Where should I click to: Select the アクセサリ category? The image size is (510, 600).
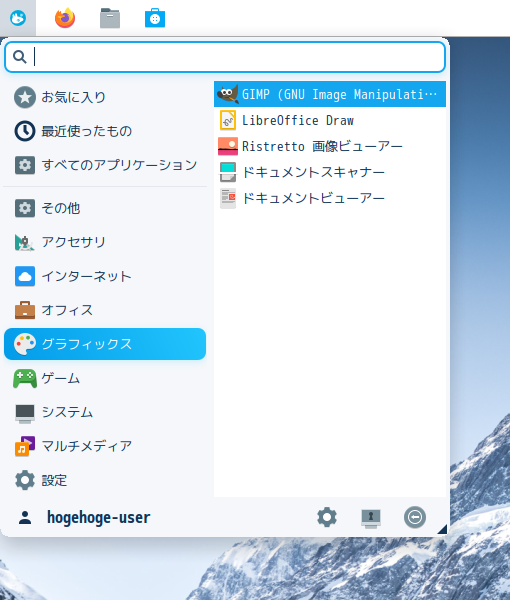coord(105,242)
